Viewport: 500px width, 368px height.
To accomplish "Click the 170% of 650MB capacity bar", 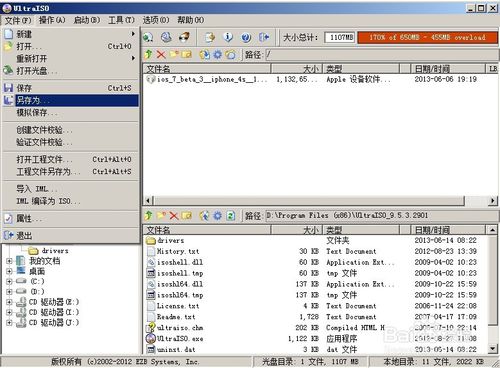I will click(427, 37).
